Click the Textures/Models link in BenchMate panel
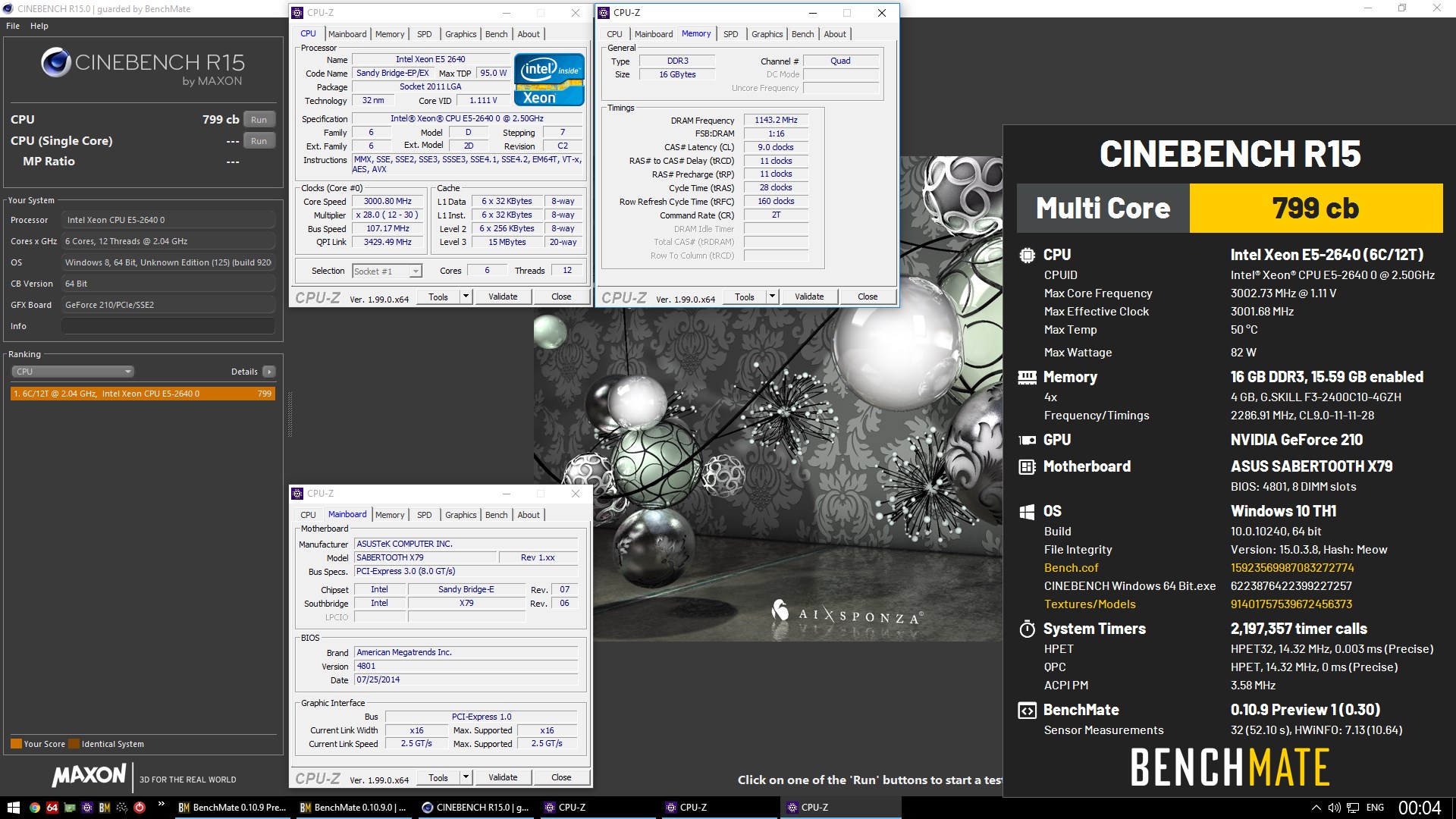The height and width of the screenshot is (819, 1456). pyautogui.click(x=1090, y=604)
